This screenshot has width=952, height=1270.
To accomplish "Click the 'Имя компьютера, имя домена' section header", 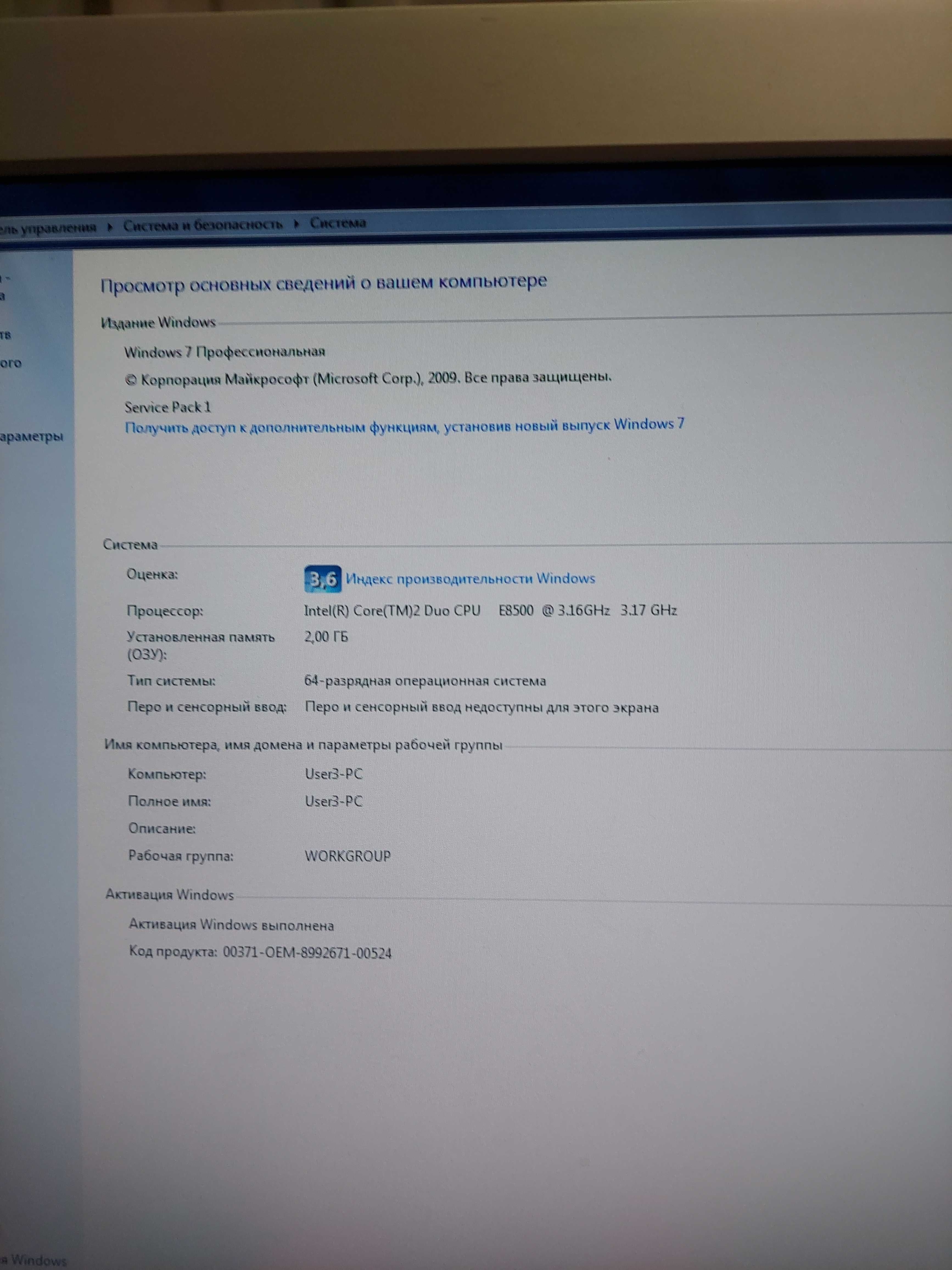I will [x=303, y=745].
